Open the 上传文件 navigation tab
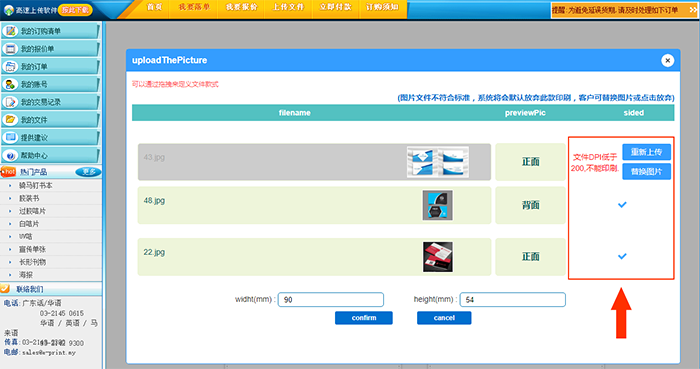This screenshot has height=369, width=700. [288, 7]
